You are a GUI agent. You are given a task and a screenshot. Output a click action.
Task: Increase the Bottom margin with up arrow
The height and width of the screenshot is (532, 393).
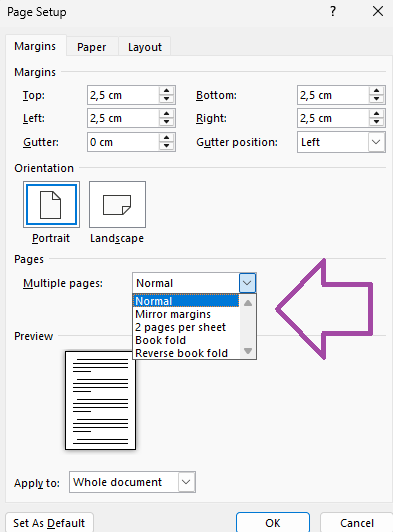point(376,91)
